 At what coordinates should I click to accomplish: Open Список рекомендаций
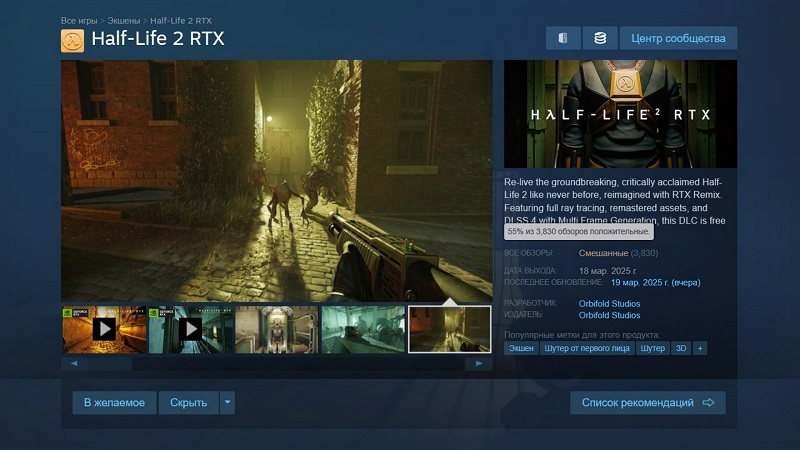[x=647, y=402]
